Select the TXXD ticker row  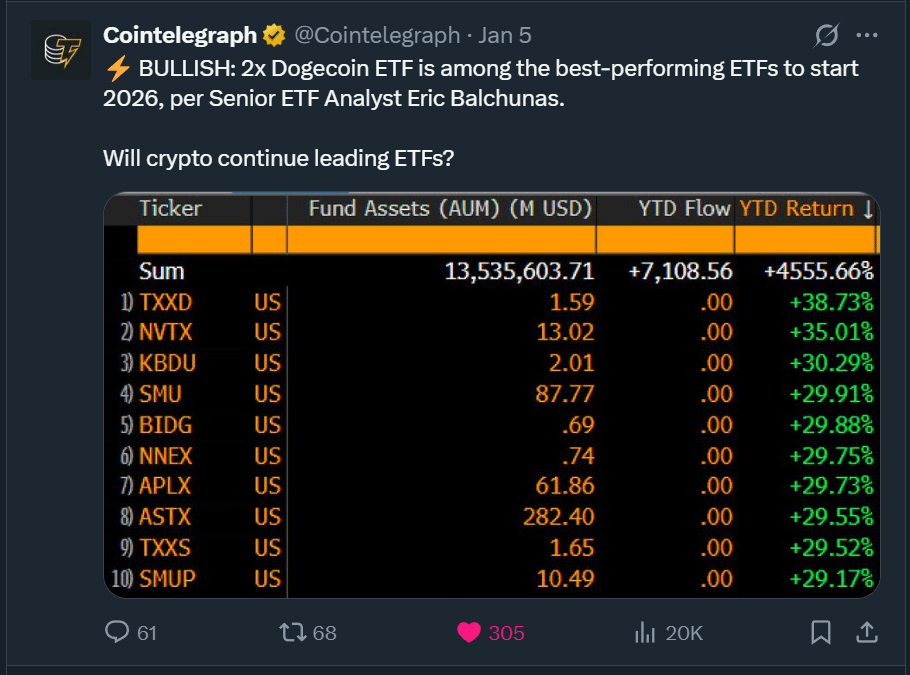pyautogui.click(x=166, y=302)
